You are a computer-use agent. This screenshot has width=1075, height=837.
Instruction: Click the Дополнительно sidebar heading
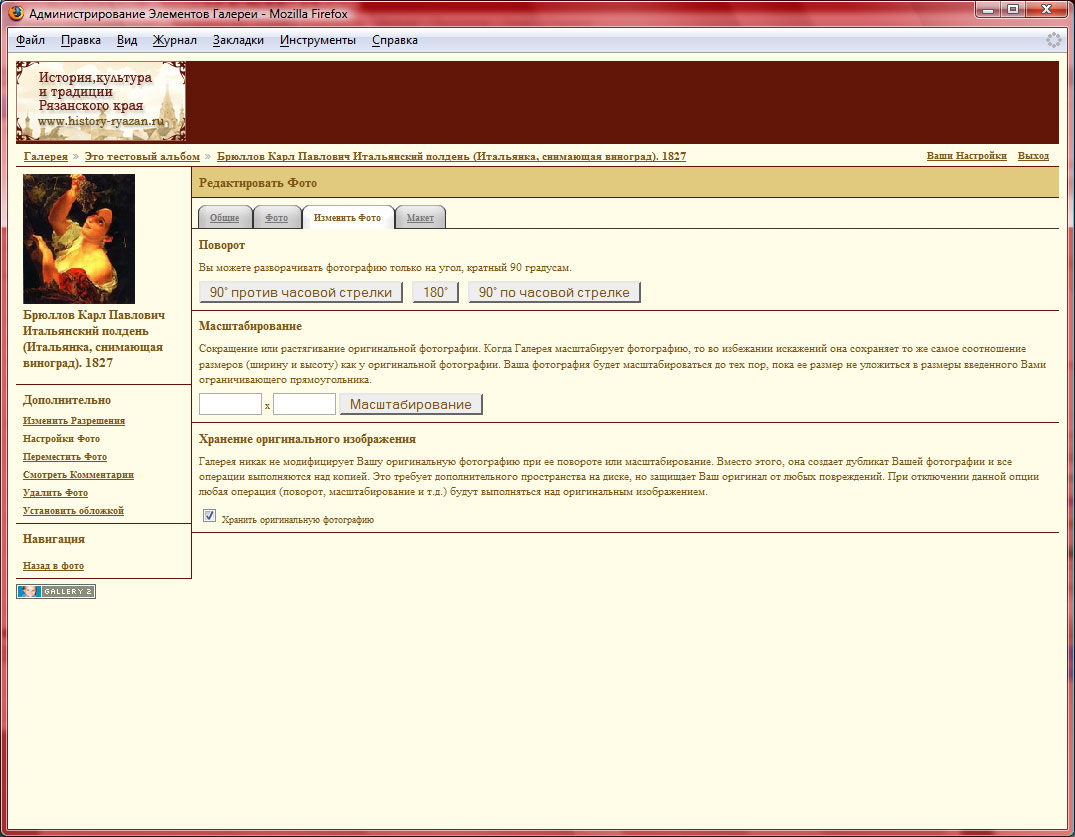point(67,400)
